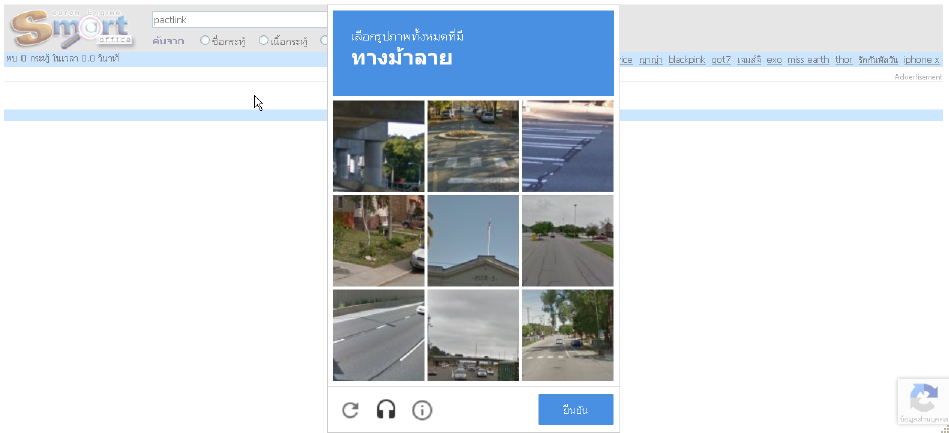Select the tree-lined street tile
949x433 pixels.
click(x=568, y=335)
